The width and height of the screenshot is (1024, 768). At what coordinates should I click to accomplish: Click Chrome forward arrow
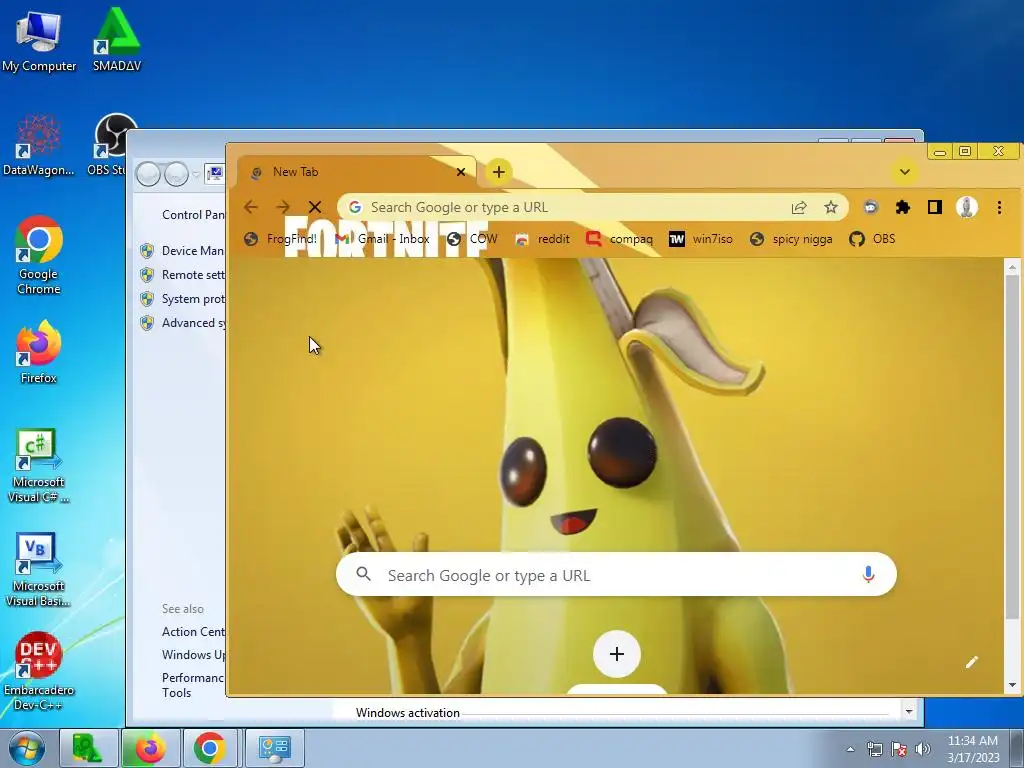[x=283, y=207]
